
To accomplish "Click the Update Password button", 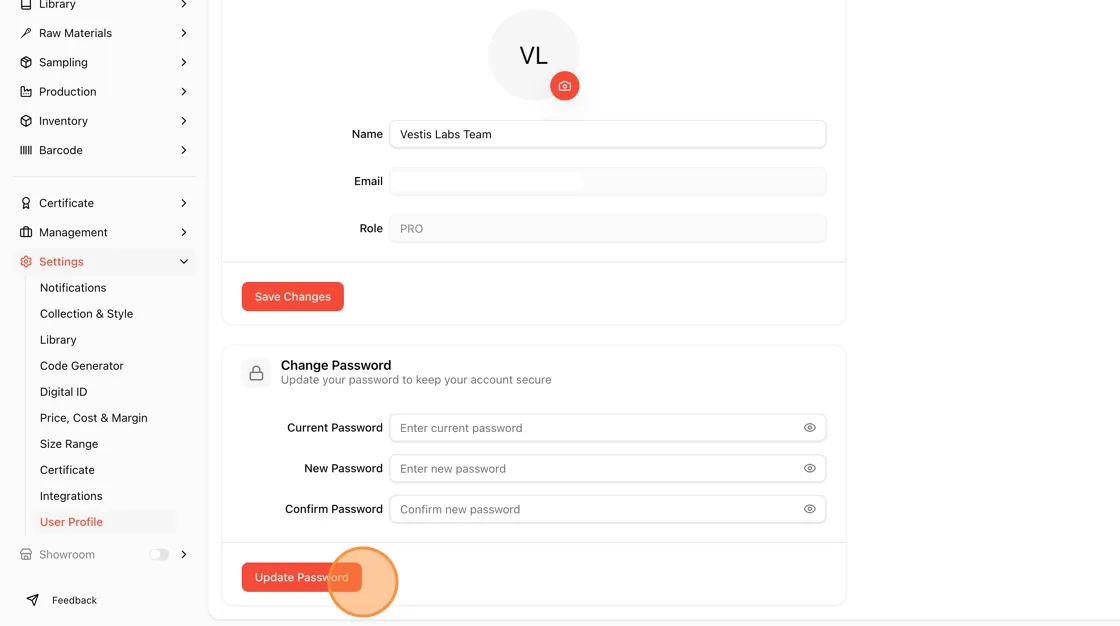I will pyautogui.click(x=301, y=577).
